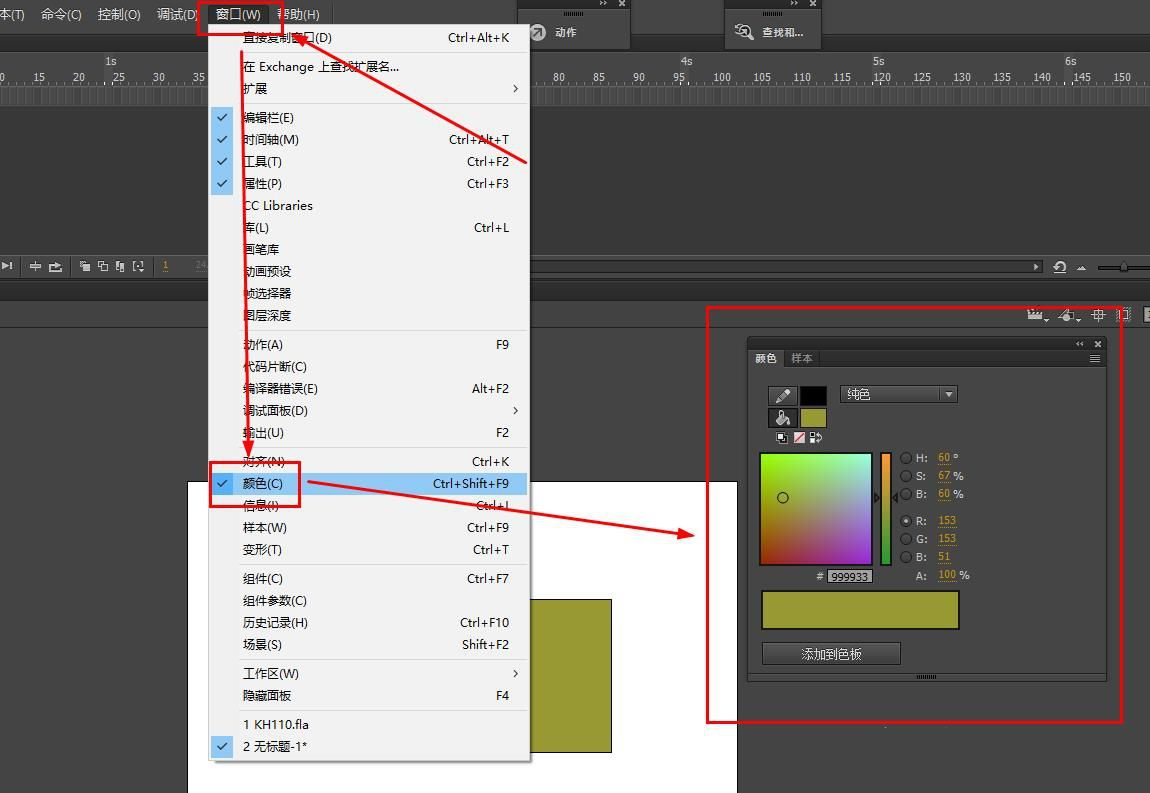This screenshot has height=793, width=1150.
Task: Click the hex color input field
Action: (x=849, y=576)
